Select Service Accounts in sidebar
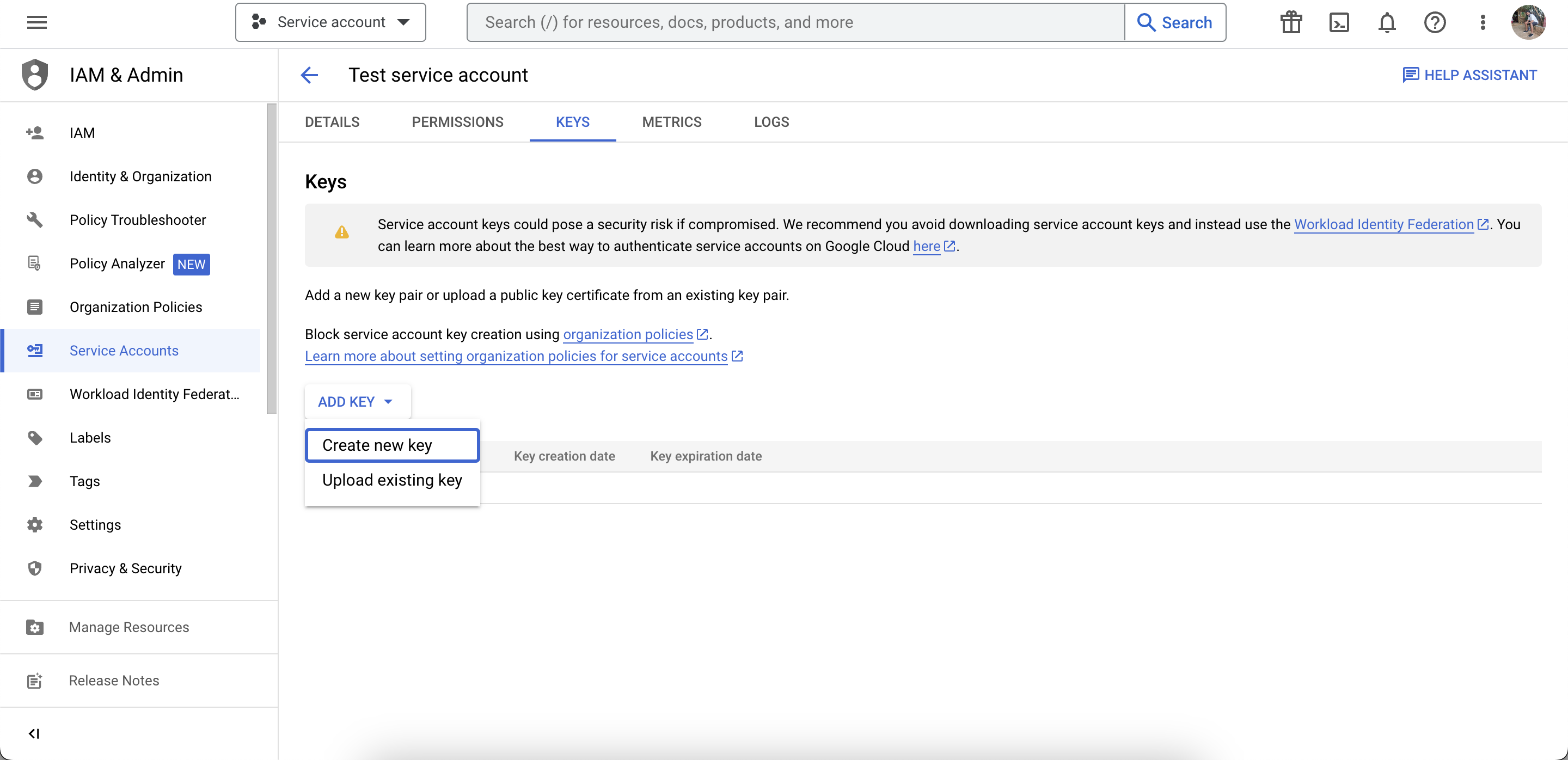The height and width of the screenshot is (760, 1568). pyautogui.click(x=130, y=351)
